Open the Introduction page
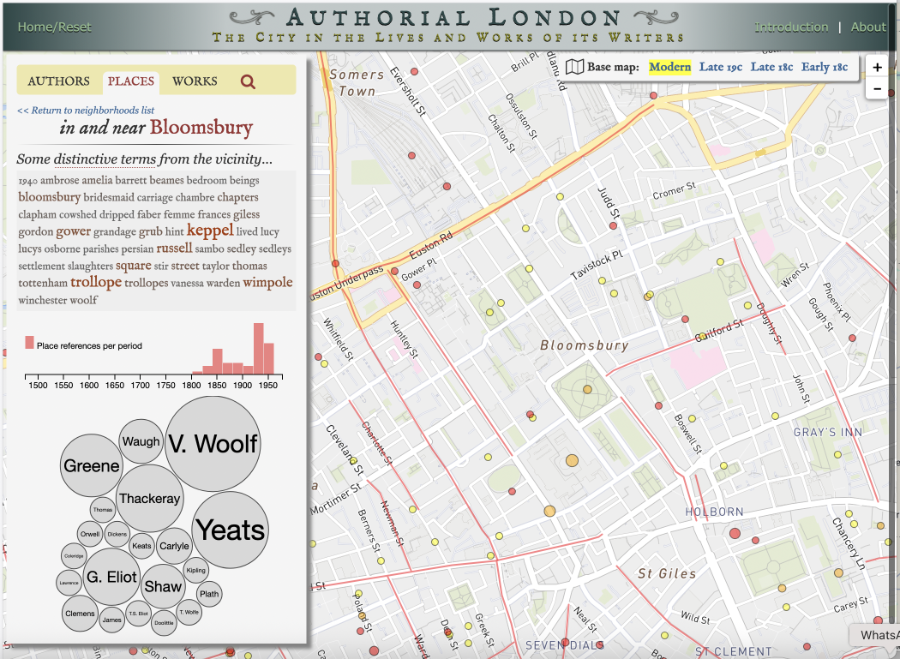The width and height of the screenshot is (900, 659). pos(791,27)
